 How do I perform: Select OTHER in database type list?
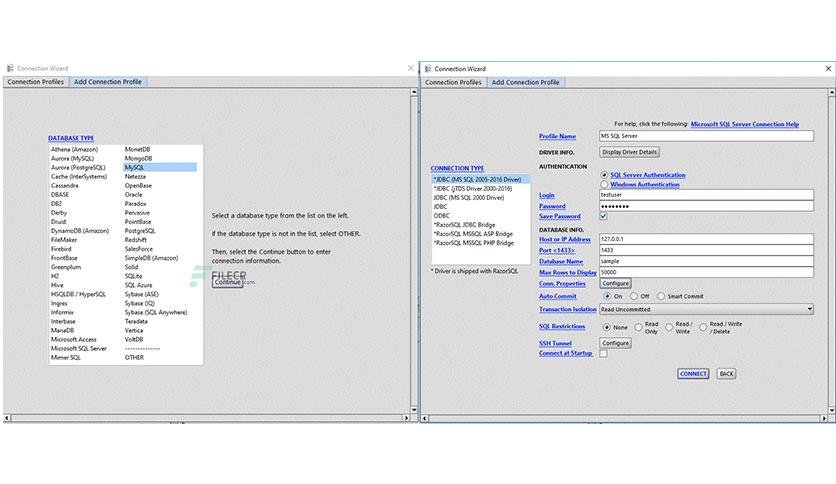coord(134,358)
